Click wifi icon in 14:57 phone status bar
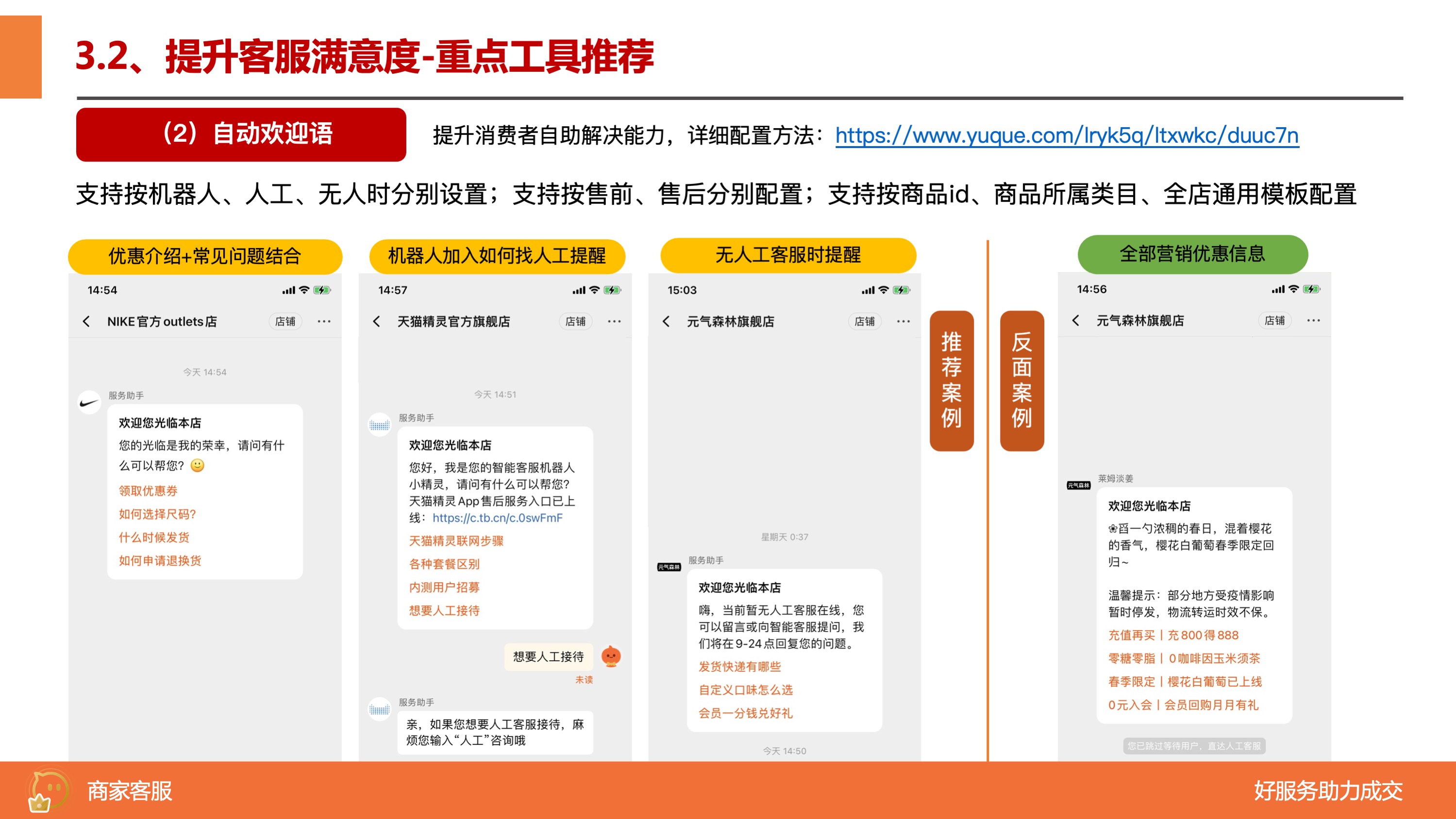 (x=595, y=290)
